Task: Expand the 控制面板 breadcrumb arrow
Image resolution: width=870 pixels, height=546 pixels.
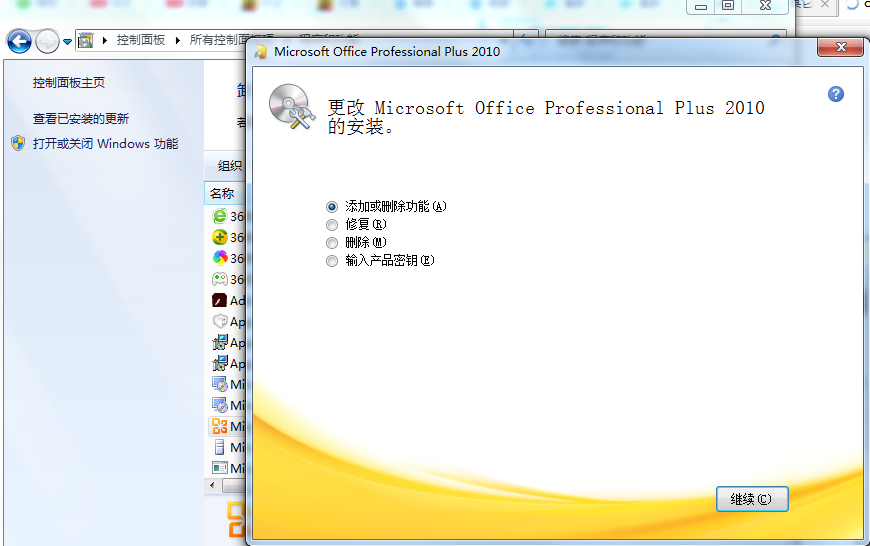Action: [180, 41]
